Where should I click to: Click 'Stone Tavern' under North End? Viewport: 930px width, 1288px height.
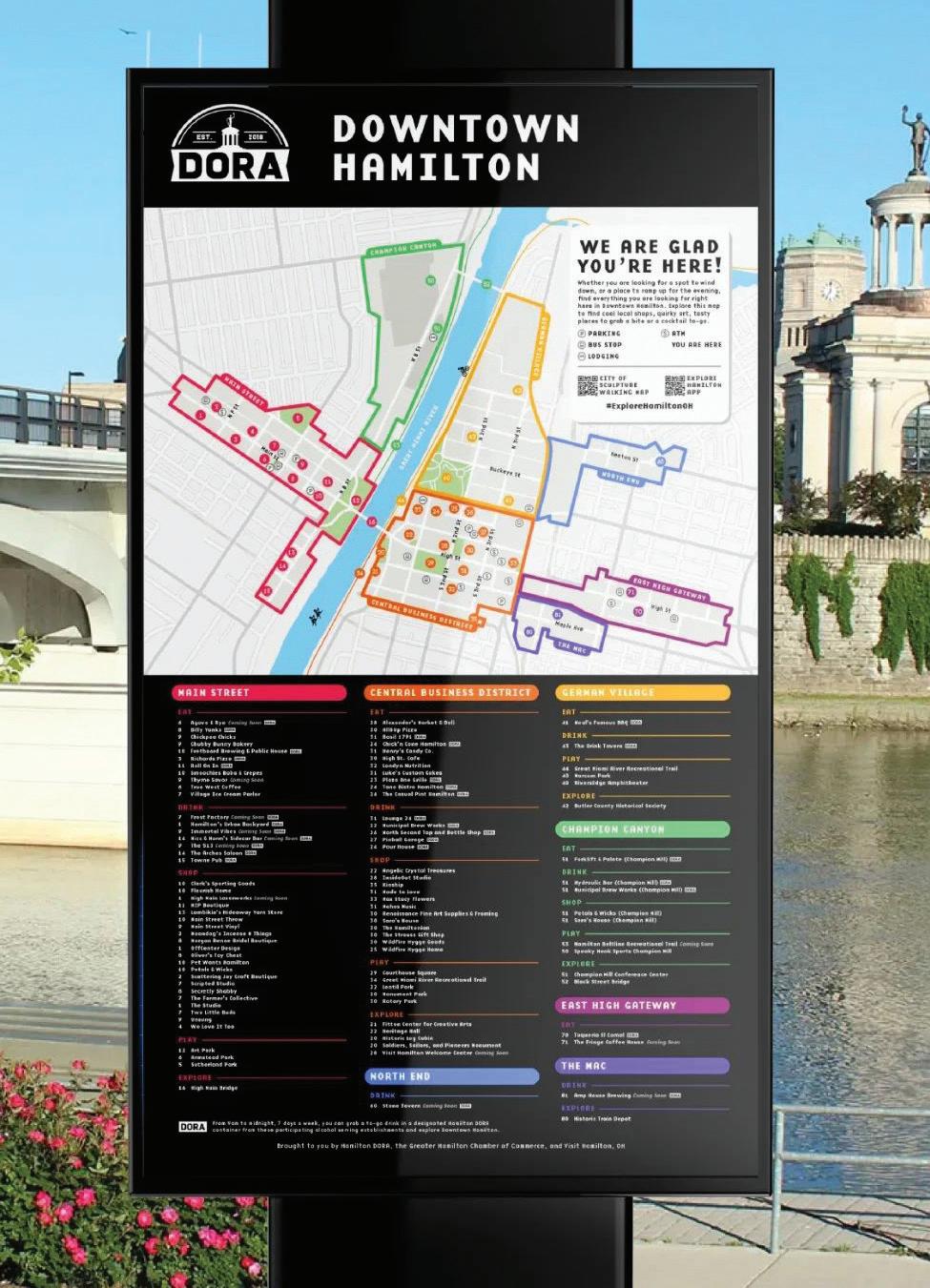pos(401,1106)
